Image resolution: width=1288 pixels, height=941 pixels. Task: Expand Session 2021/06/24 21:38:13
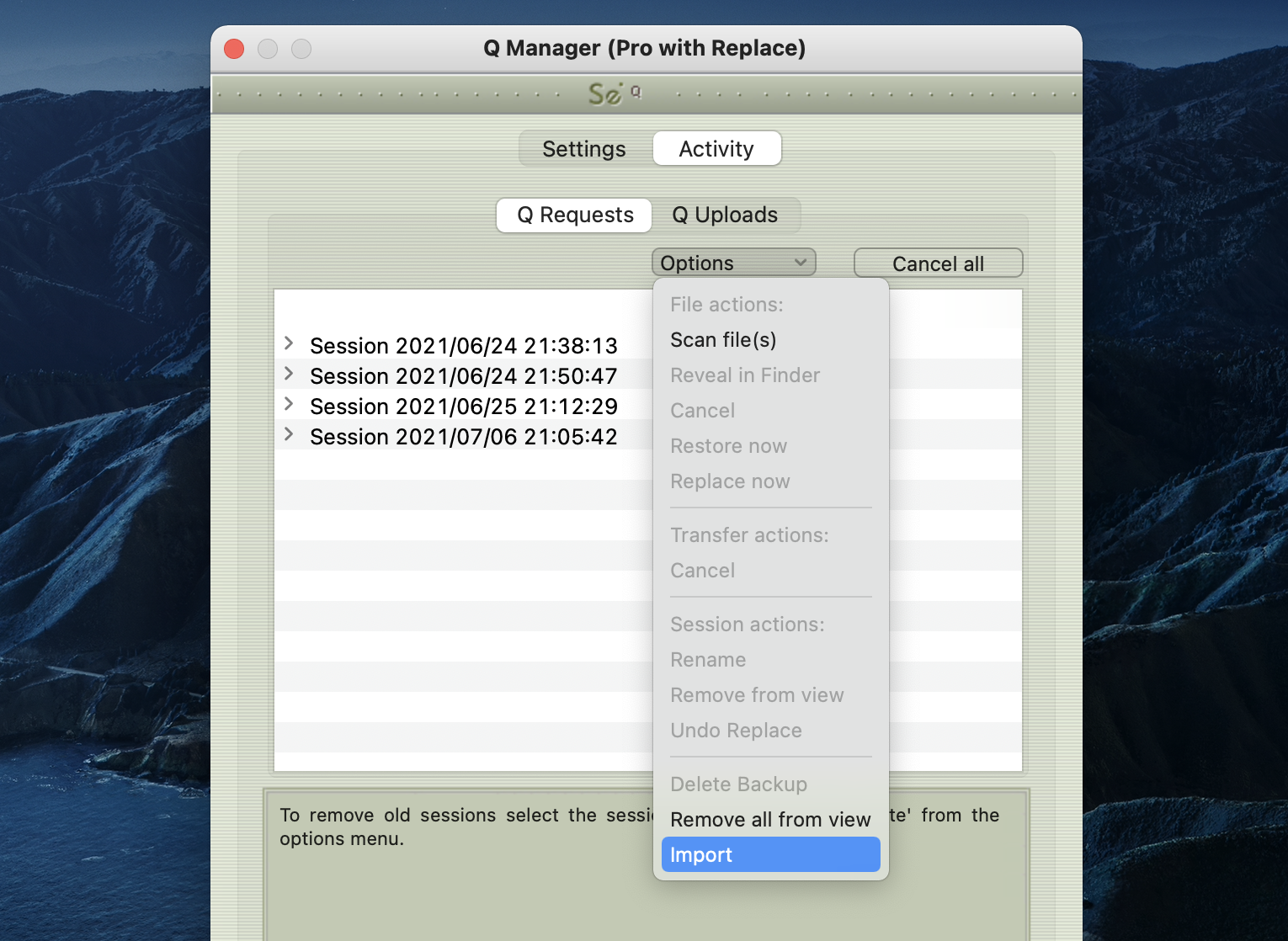click(289, 343)
